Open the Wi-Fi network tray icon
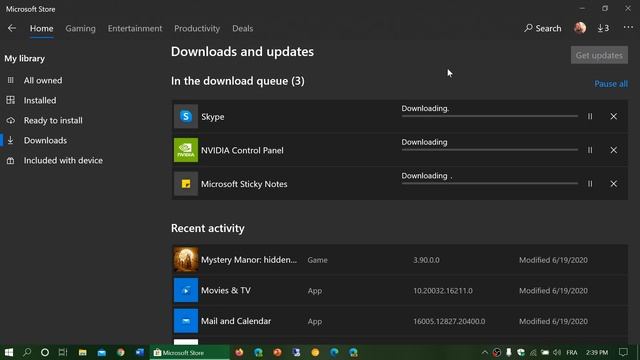The width and height of the screenshot is (640, 360). pos(533,352)
